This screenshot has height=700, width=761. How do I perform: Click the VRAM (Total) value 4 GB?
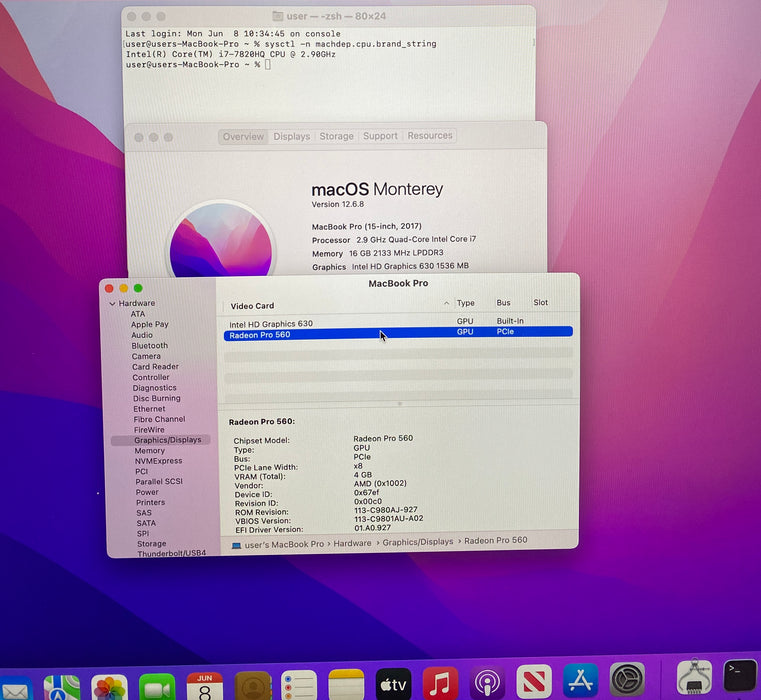[x=363, y=475]
